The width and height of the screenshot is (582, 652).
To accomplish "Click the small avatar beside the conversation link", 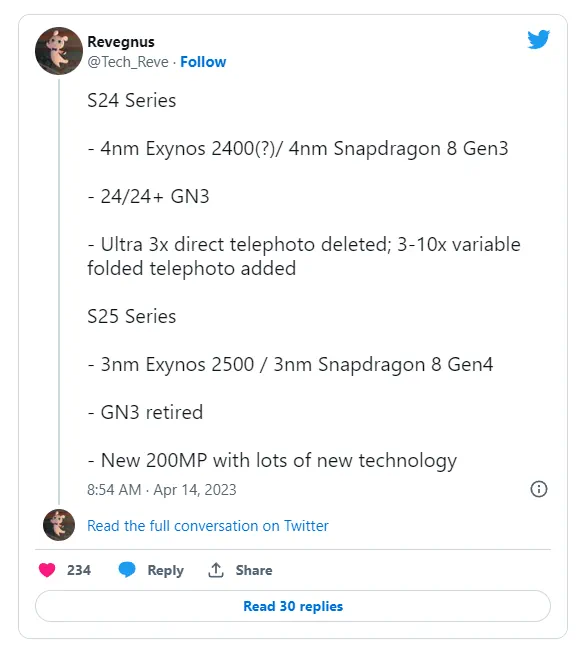I will tap(59, 525).
